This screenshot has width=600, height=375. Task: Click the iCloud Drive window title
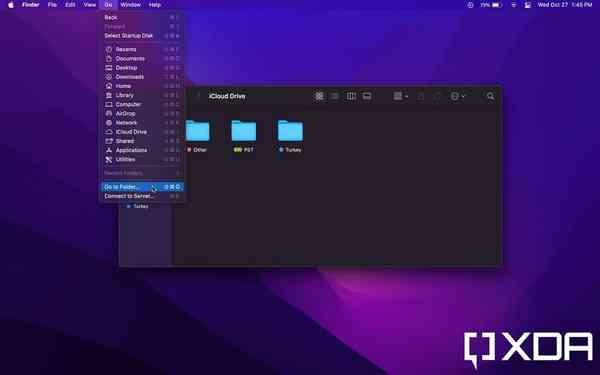(x=227, y=96)
